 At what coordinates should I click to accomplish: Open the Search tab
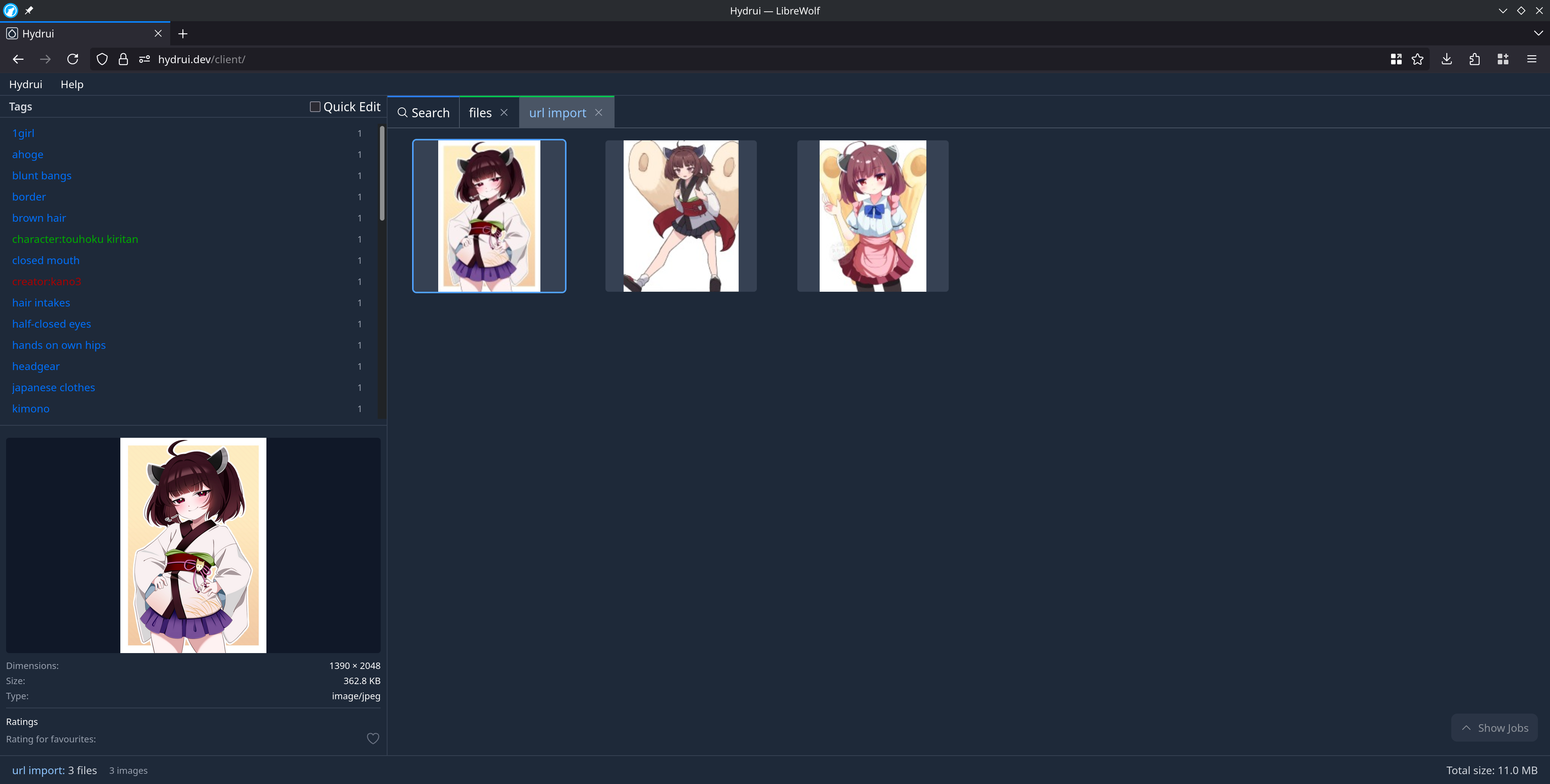423,112
